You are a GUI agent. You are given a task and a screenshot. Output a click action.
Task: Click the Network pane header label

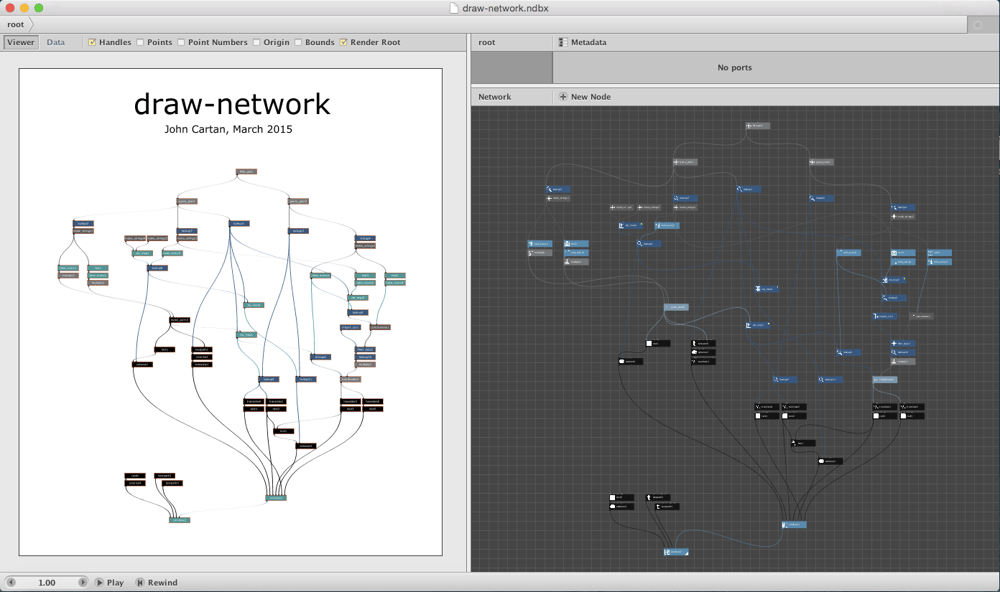[x=495, y=97]
